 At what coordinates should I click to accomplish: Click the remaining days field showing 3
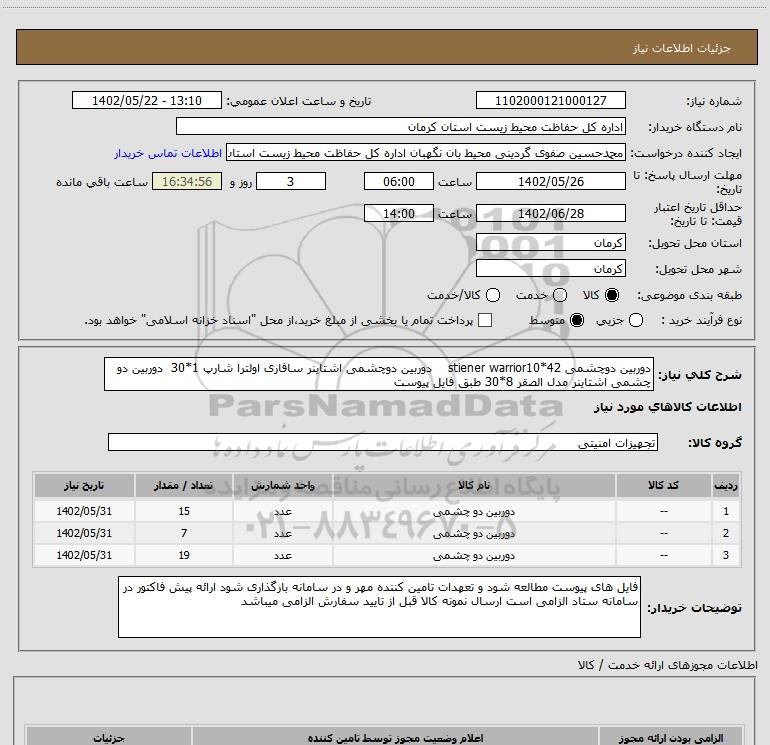(x=291, y=182)
